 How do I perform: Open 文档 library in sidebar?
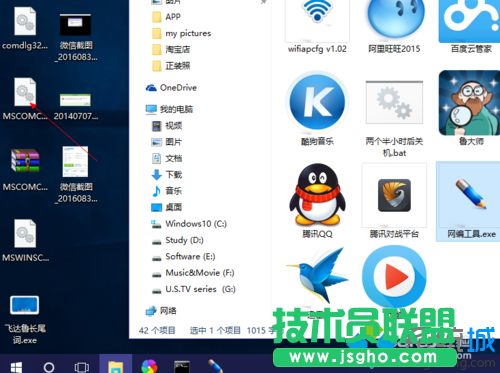pos(167,158)
